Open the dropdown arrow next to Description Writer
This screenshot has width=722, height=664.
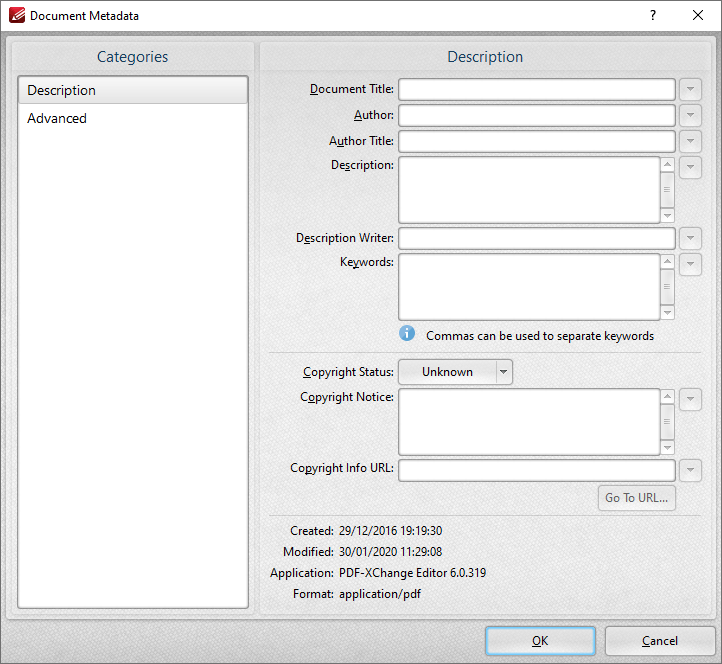tap(690, 239)
